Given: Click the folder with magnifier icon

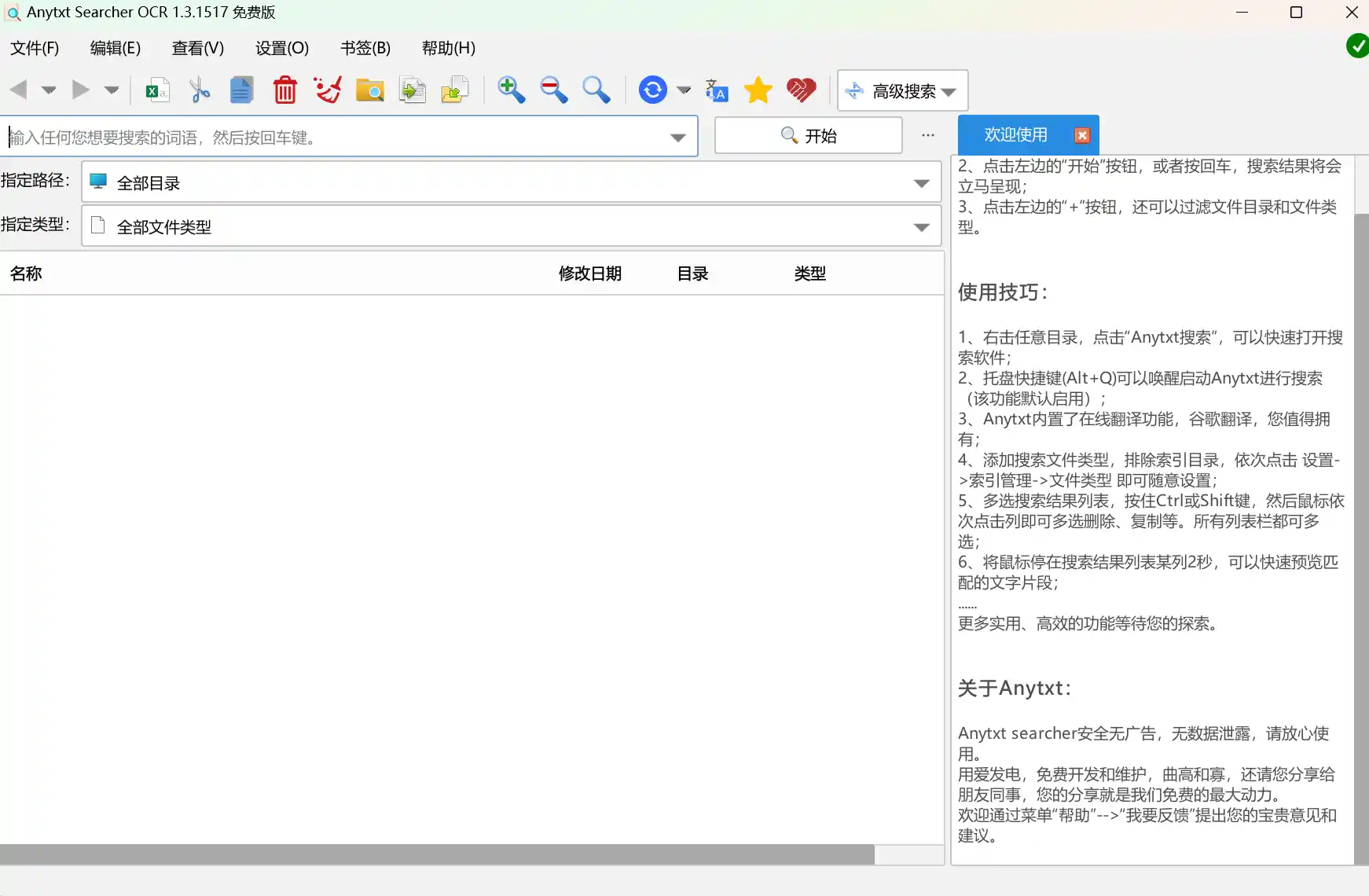Looking at the screenshot, I should [369, 90].
